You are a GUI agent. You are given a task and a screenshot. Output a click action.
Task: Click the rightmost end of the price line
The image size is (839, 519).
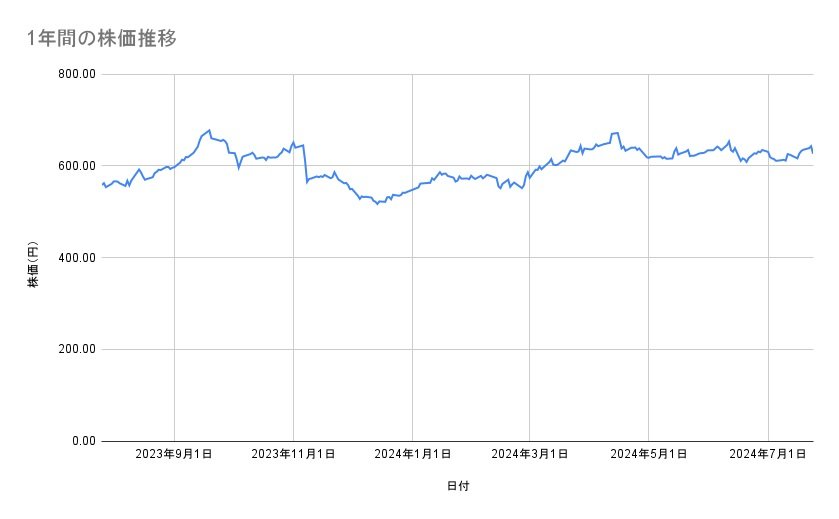[x=812, y=152]
